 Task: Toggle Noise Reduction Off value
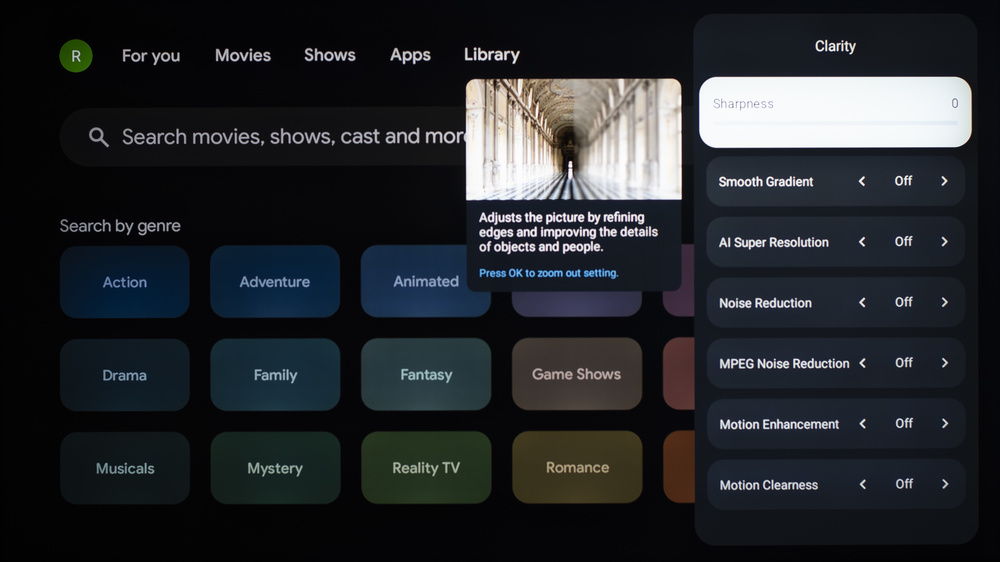point(903,302)
